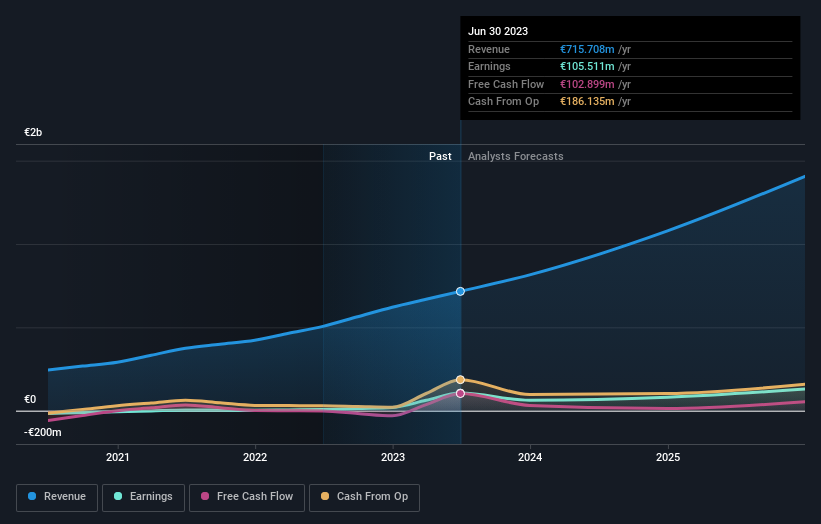821x524 pixels.
Task: Click the 2021 x-axis label
Action: tap(118, 457)
